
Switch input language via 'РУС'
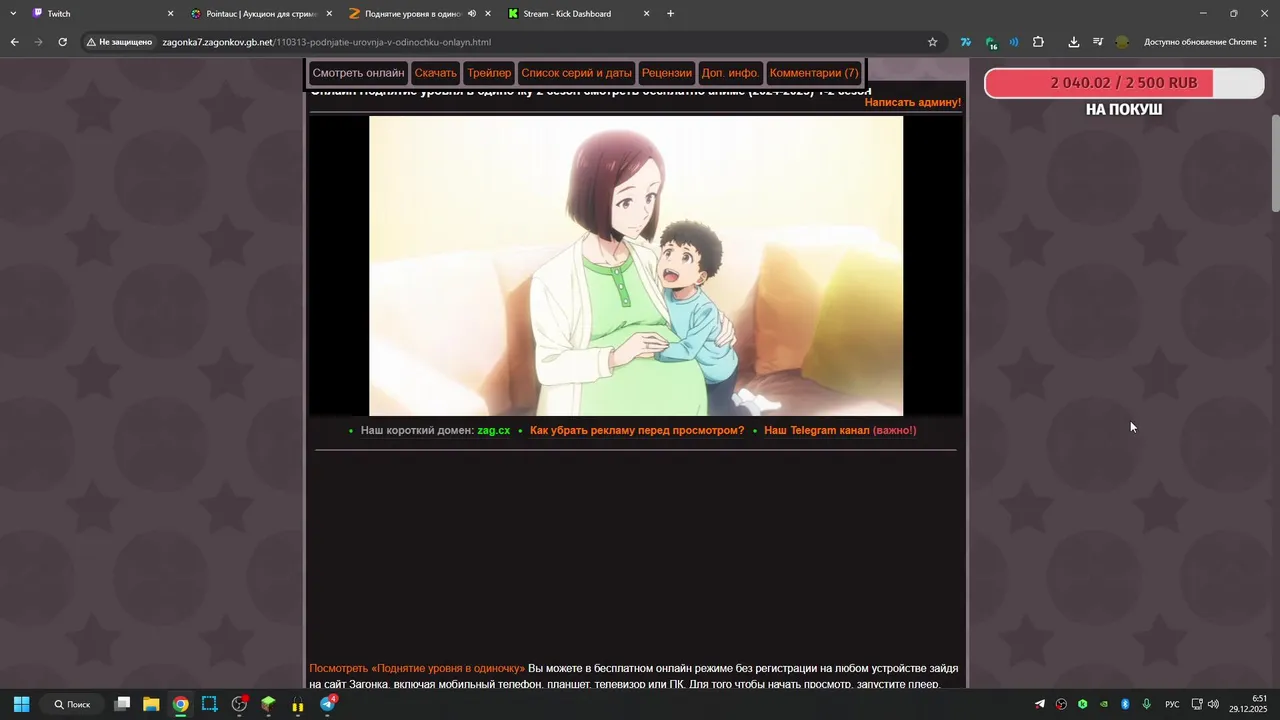1172,704
